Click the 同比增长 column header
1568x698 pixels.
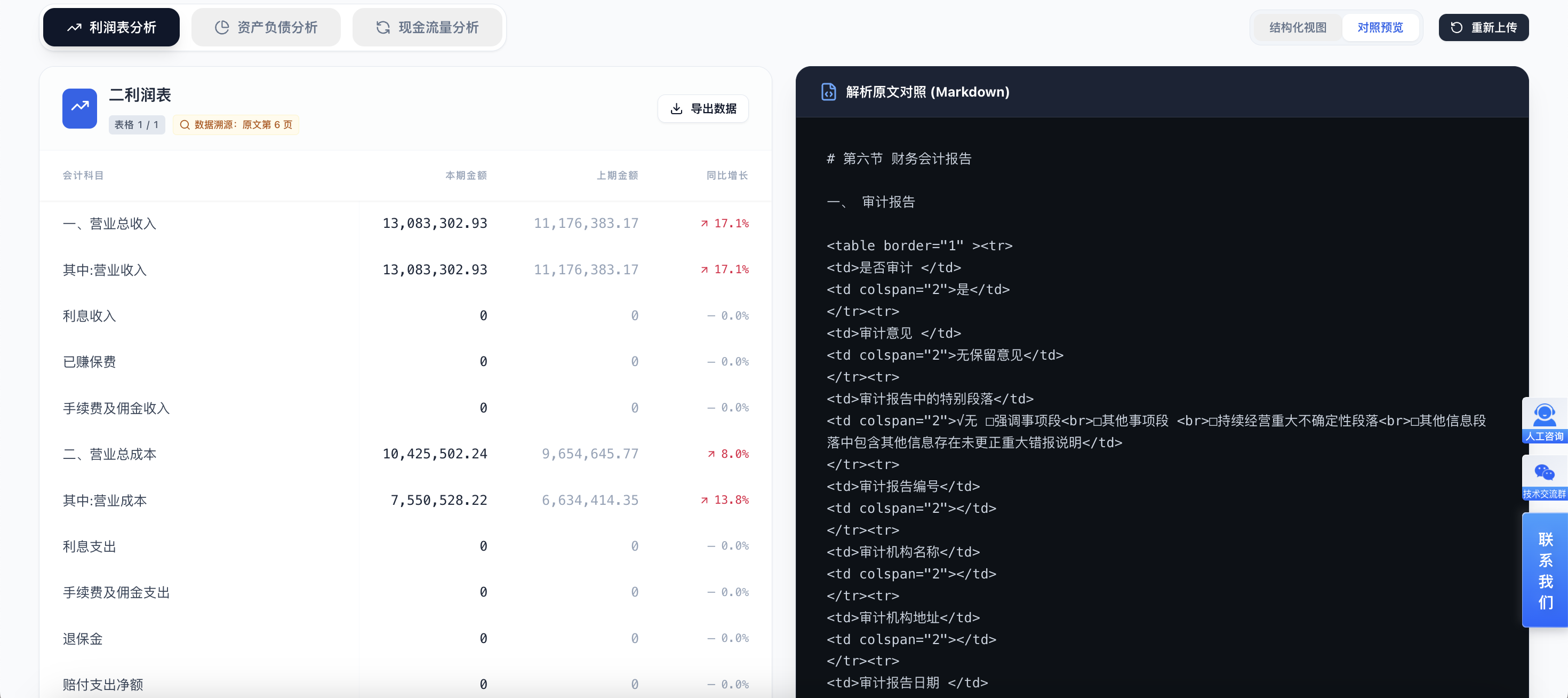[x=726, y=176]
